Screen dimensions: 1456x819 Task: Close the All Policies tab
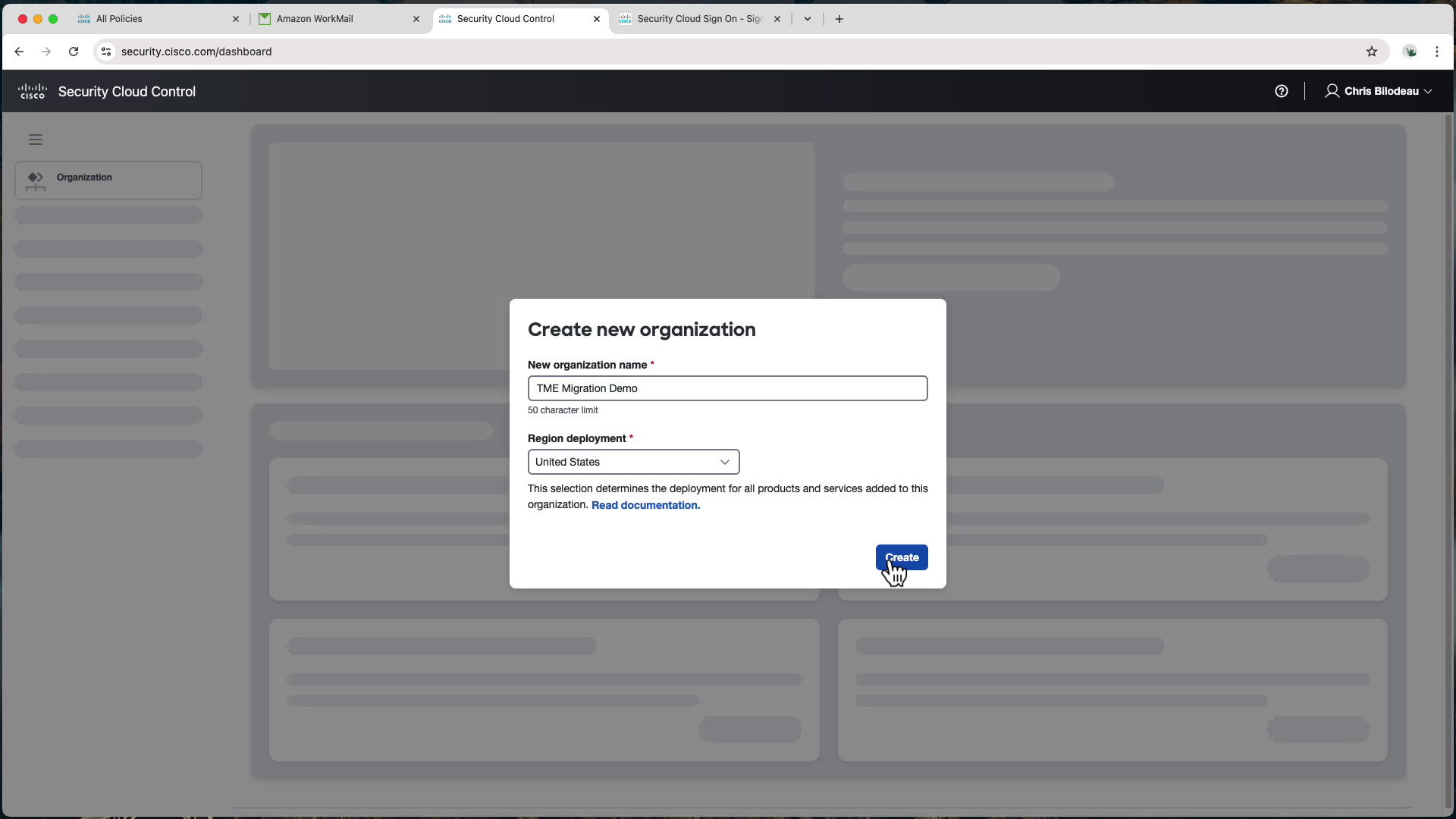[x=236, y=19]
